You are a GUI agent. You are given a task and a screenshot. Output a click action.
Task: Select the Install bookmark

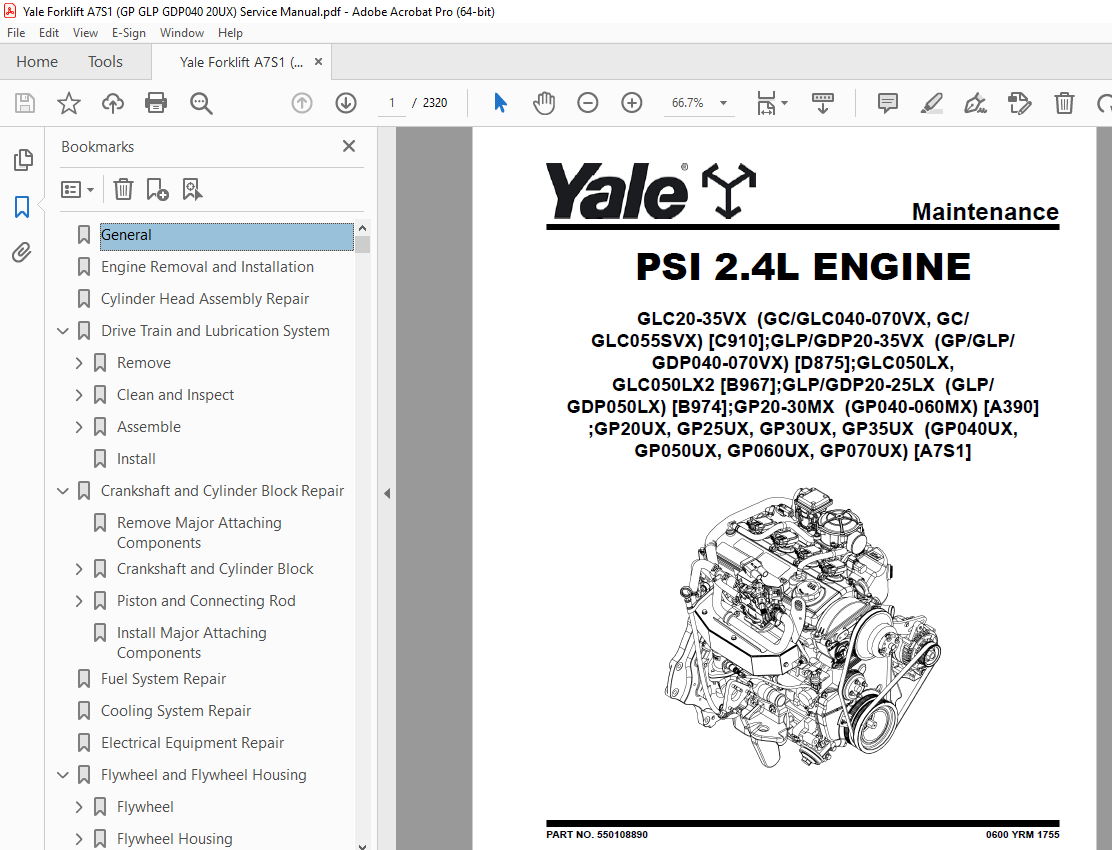(x=136, y=459)
